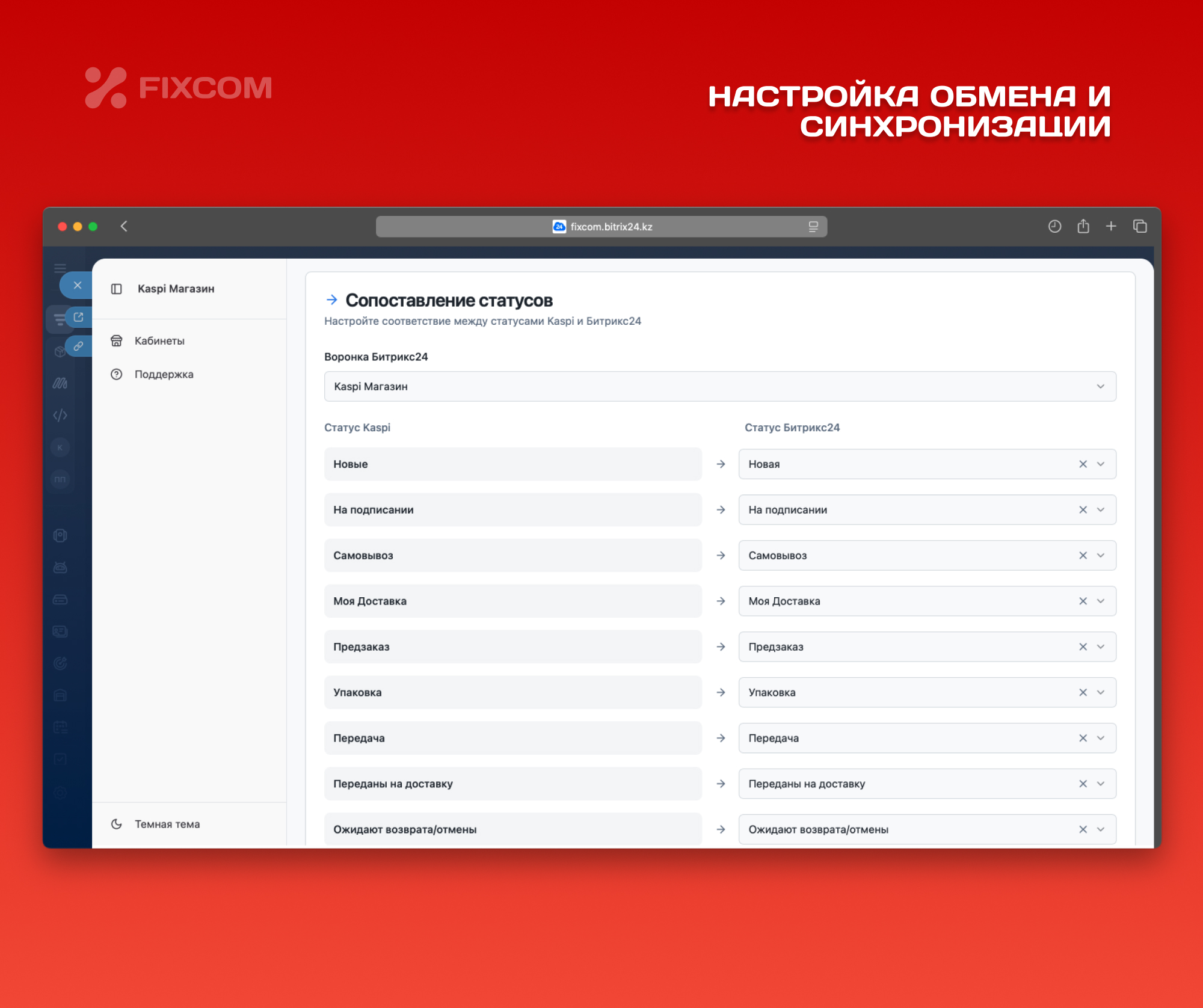Show tab overview icon in browser

pos(1140,226)
